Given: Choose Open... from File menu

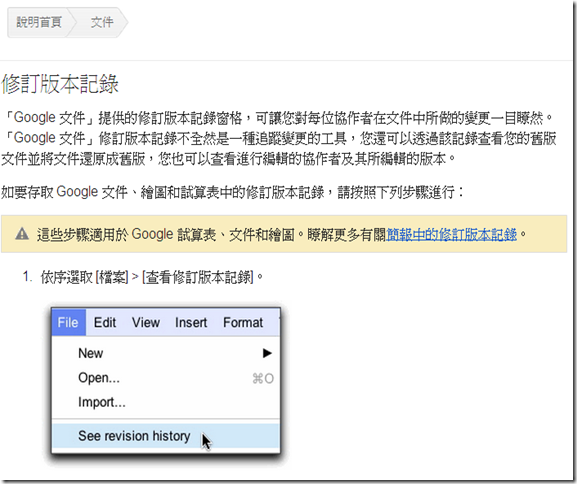Looking at the screenshot, I should tap(166, 378).
